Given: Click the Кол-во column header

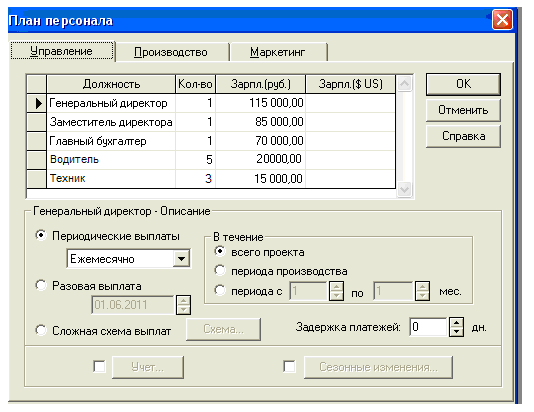Looking at the screenshot, I should point(195,84).
